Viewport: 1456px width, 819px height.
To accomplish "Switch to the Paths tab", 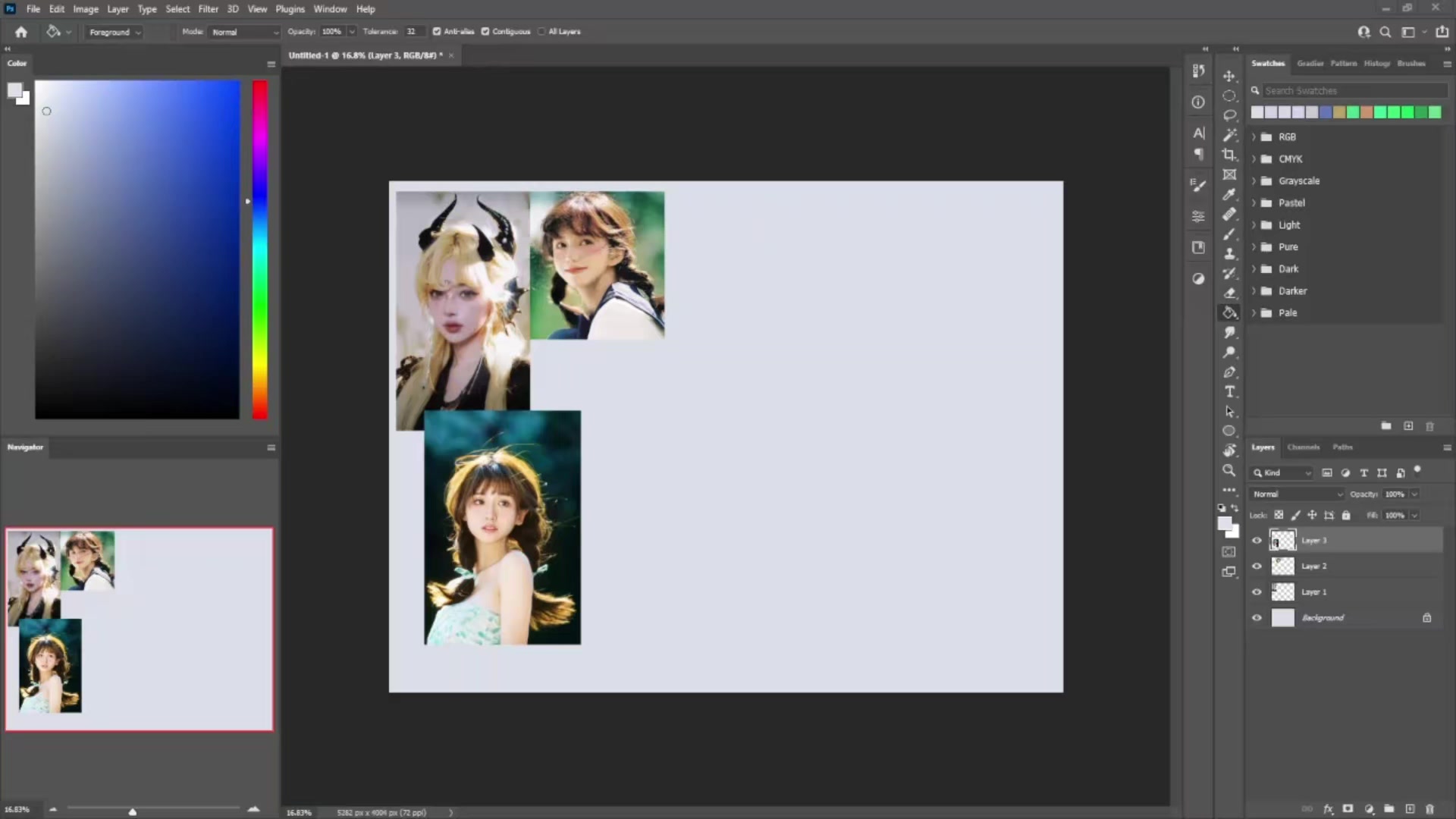I will 1342,447.
